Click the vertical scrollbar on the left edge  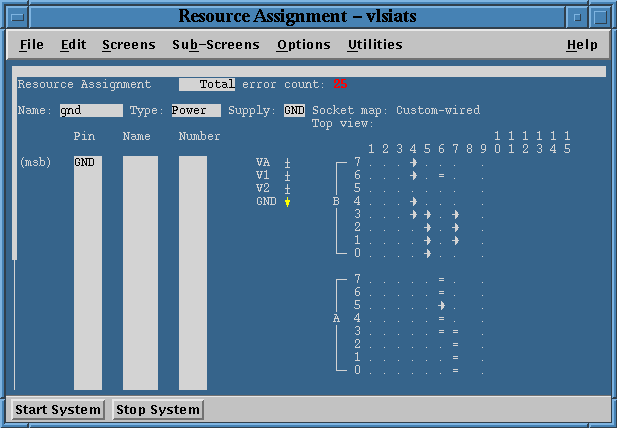click(x=15, y=228)
